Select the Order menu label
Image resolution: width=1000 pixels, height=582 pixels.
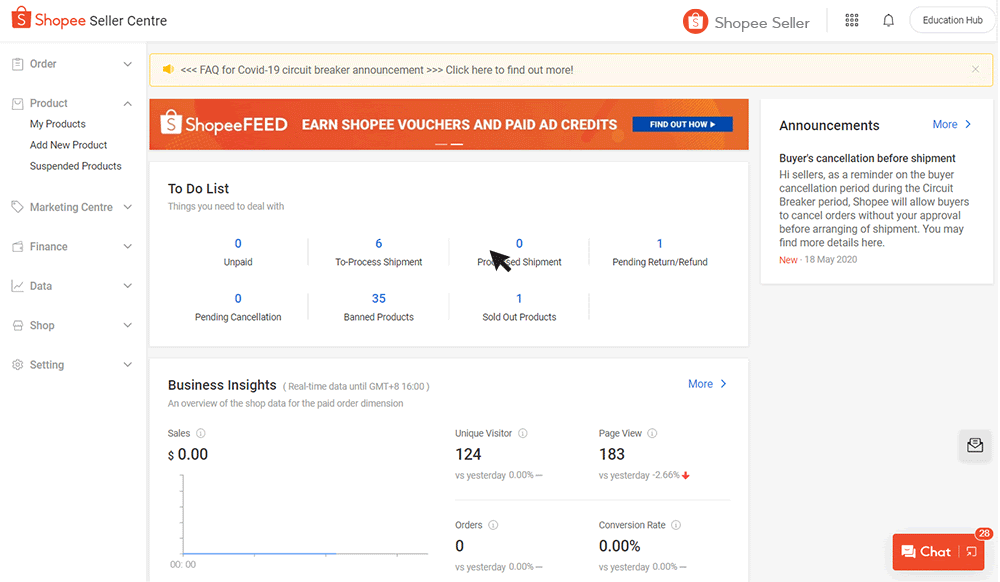click(43, 64)
